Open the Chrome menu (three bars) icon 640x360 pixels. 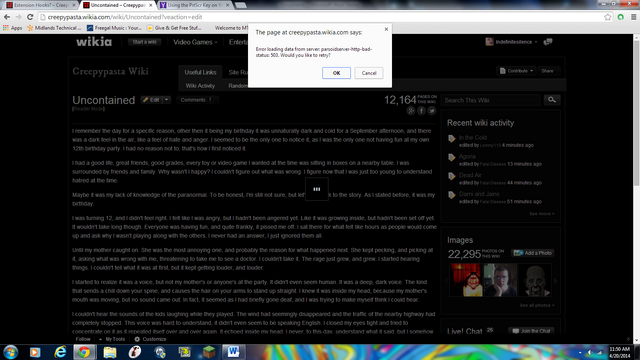(633, 17)
